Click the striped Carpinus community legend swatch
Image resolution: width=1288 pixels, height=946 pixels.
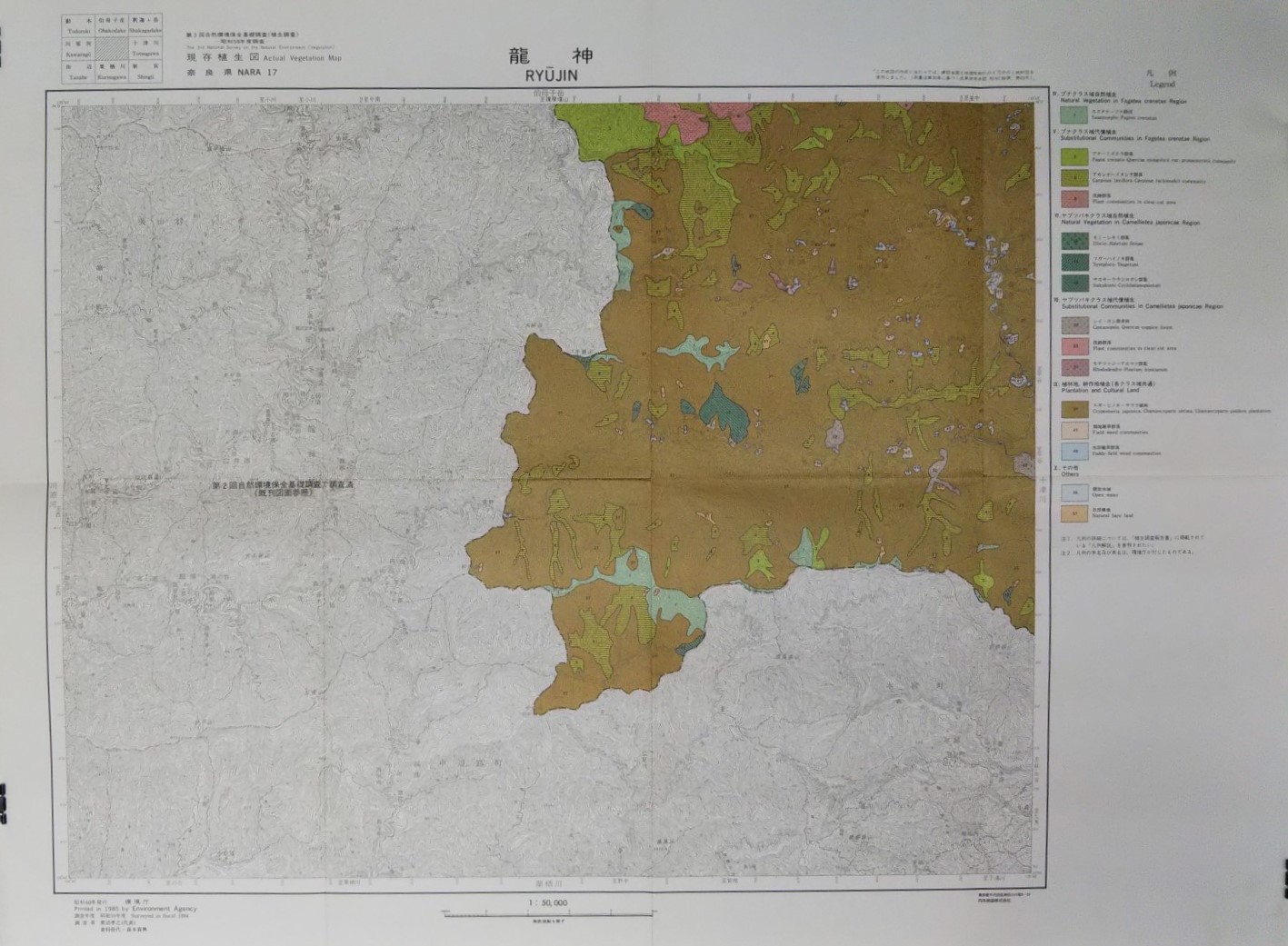[1073, 177]
